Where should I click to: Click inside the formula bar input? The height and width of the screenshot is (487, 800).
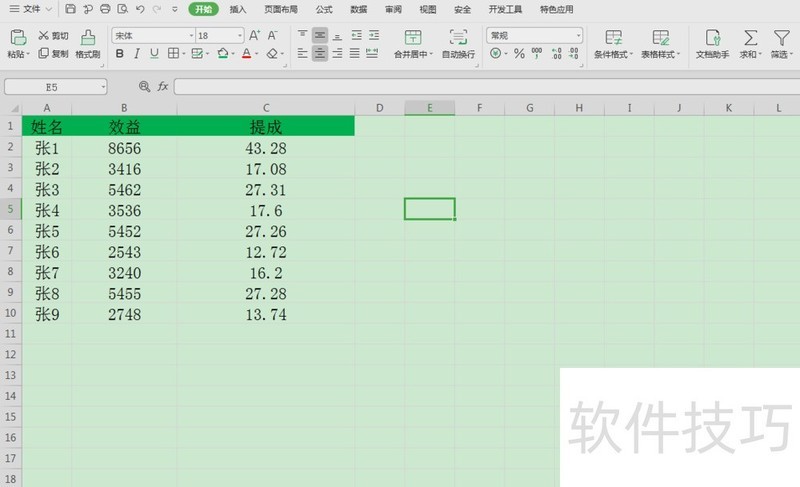tap(487, 87)
